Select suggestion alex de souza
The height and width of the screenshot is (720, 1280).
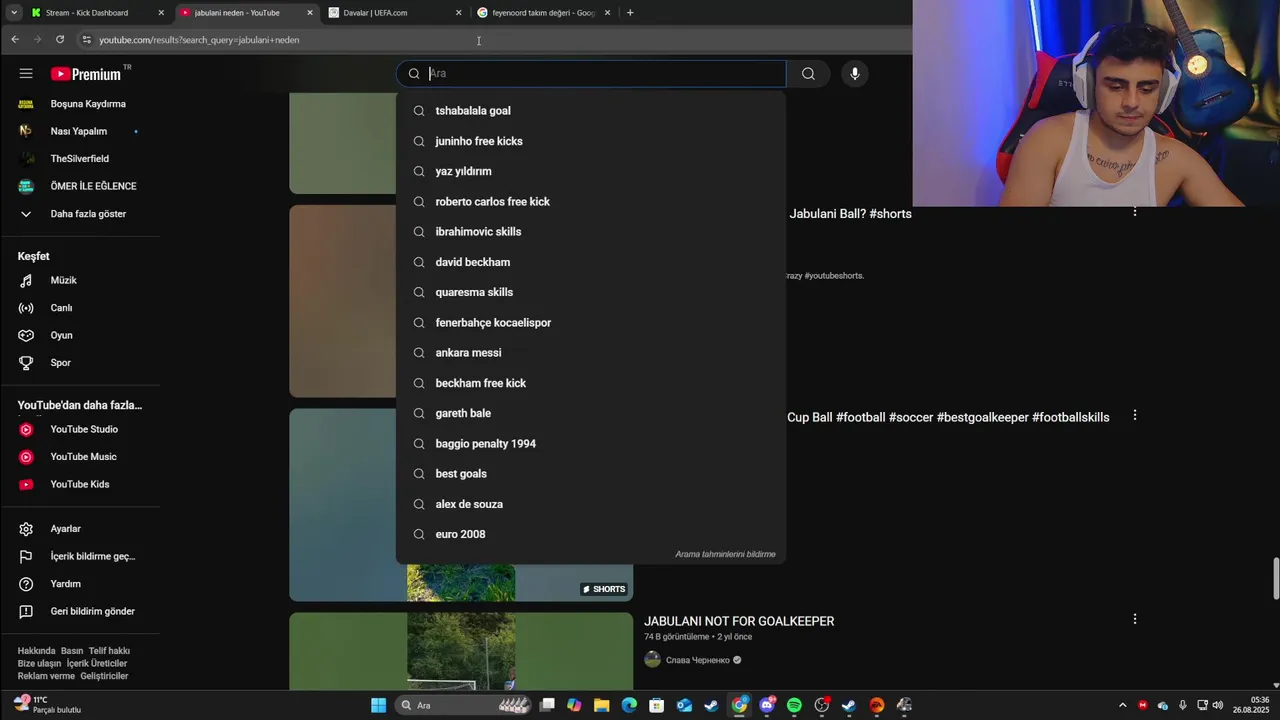click(591, 504)
